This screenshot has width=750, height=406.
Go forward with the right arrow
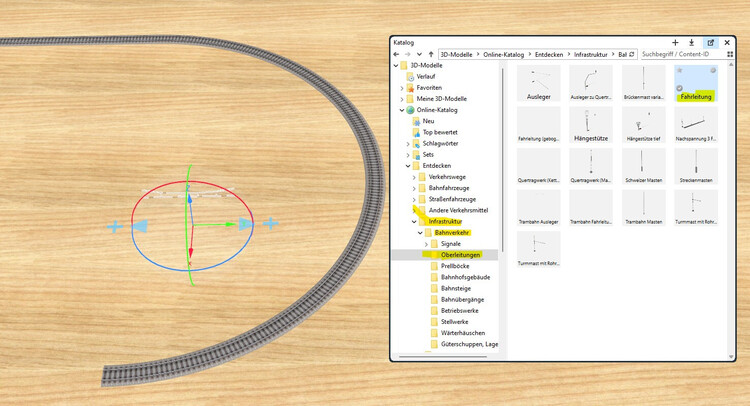pyautogui.click(x=408, y=55)
